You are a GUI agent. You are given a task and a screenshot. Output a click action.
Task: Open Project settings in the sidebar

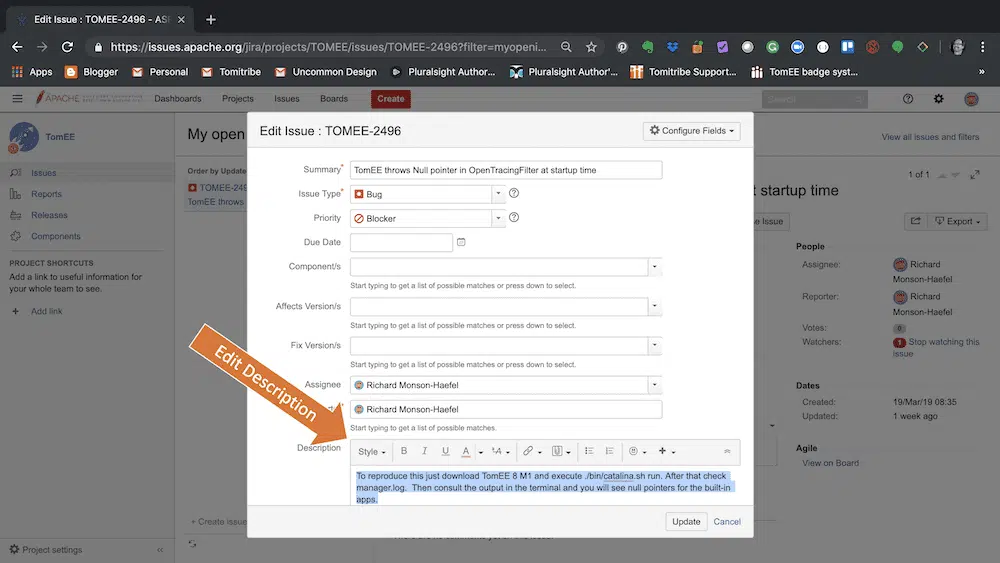click(x=46, y=550)
